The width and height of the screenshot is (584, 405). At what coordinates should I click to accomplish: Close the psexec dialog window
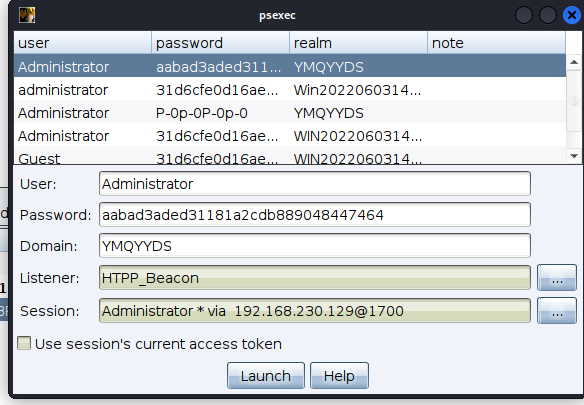click(x=572, y=15)
